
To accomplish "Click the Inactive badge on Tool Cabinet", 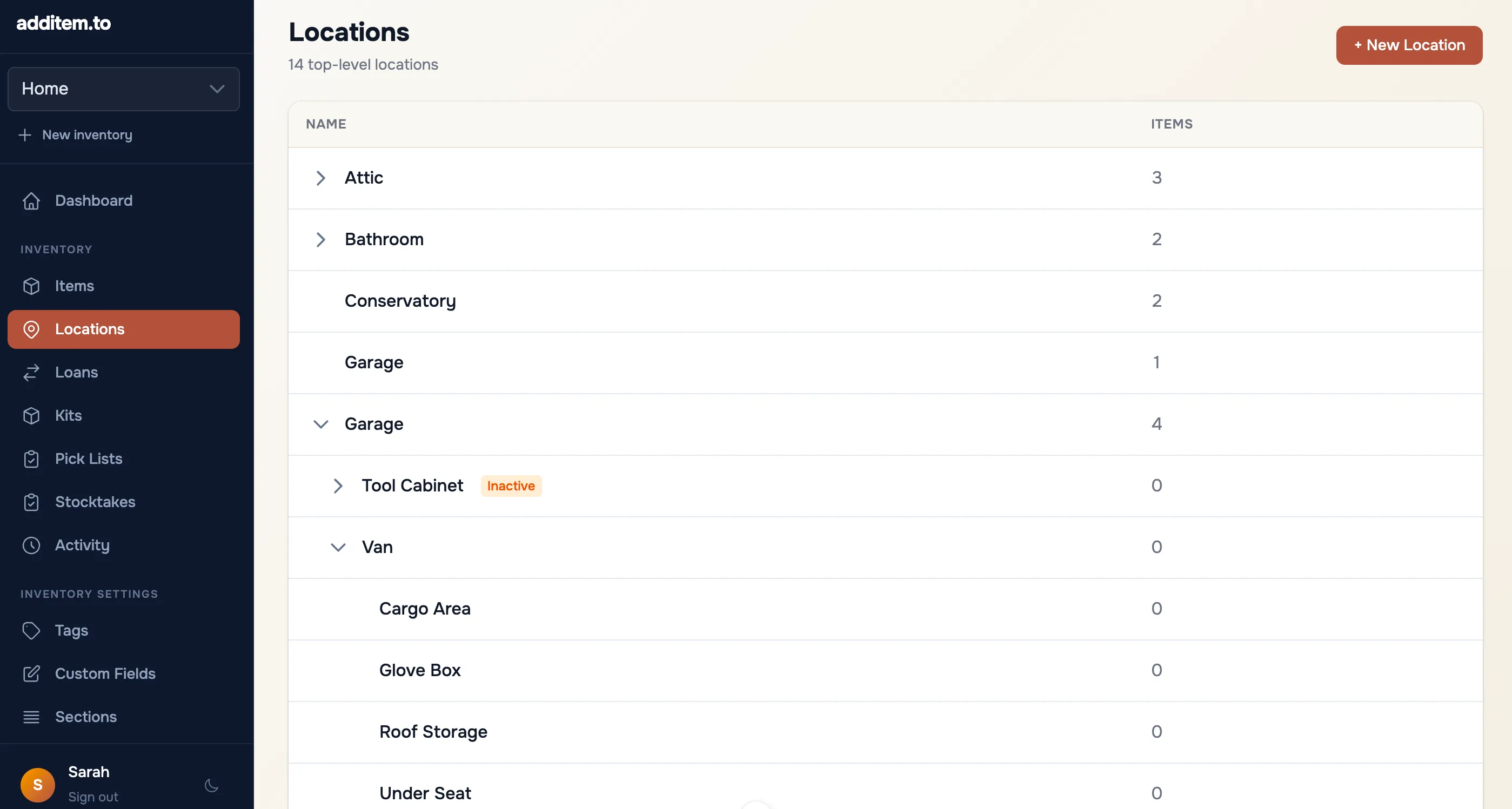I will click(x=511, y=486).
